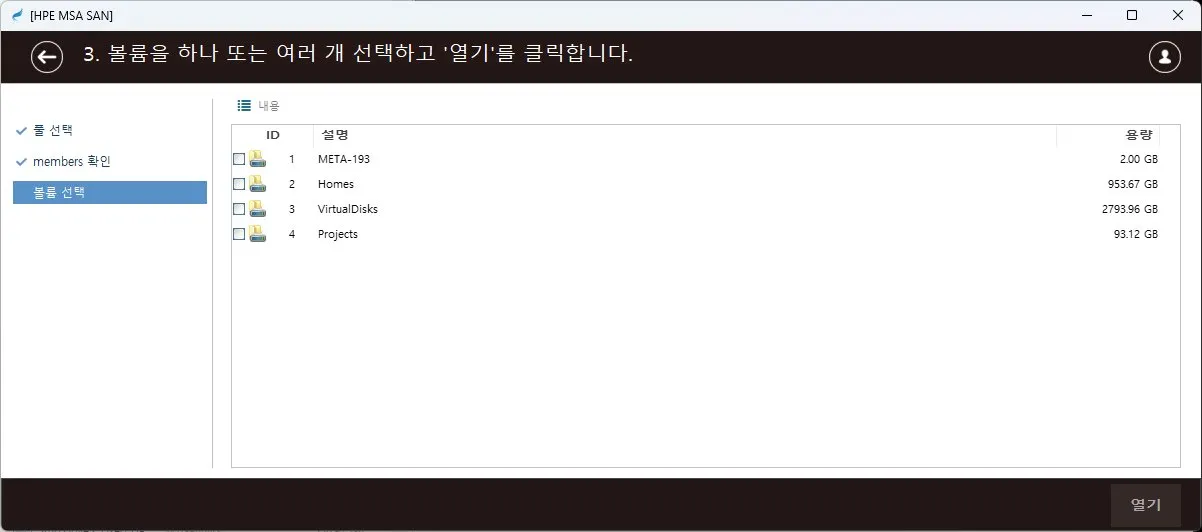Minimize the HPE MSA SAN window

pos(1087,15)
